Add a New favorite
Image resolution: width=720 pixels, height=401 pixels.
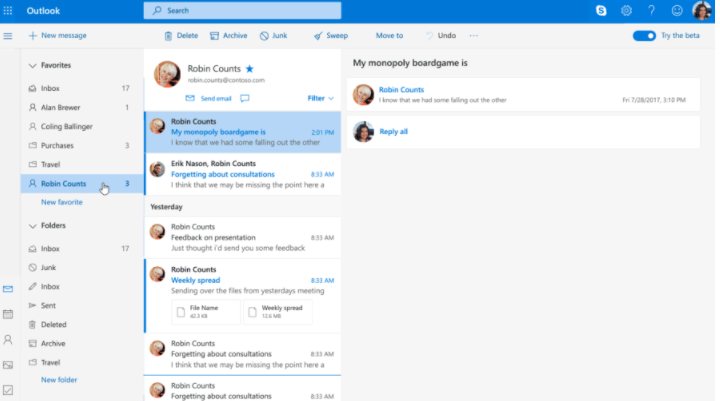coord(62,202)
